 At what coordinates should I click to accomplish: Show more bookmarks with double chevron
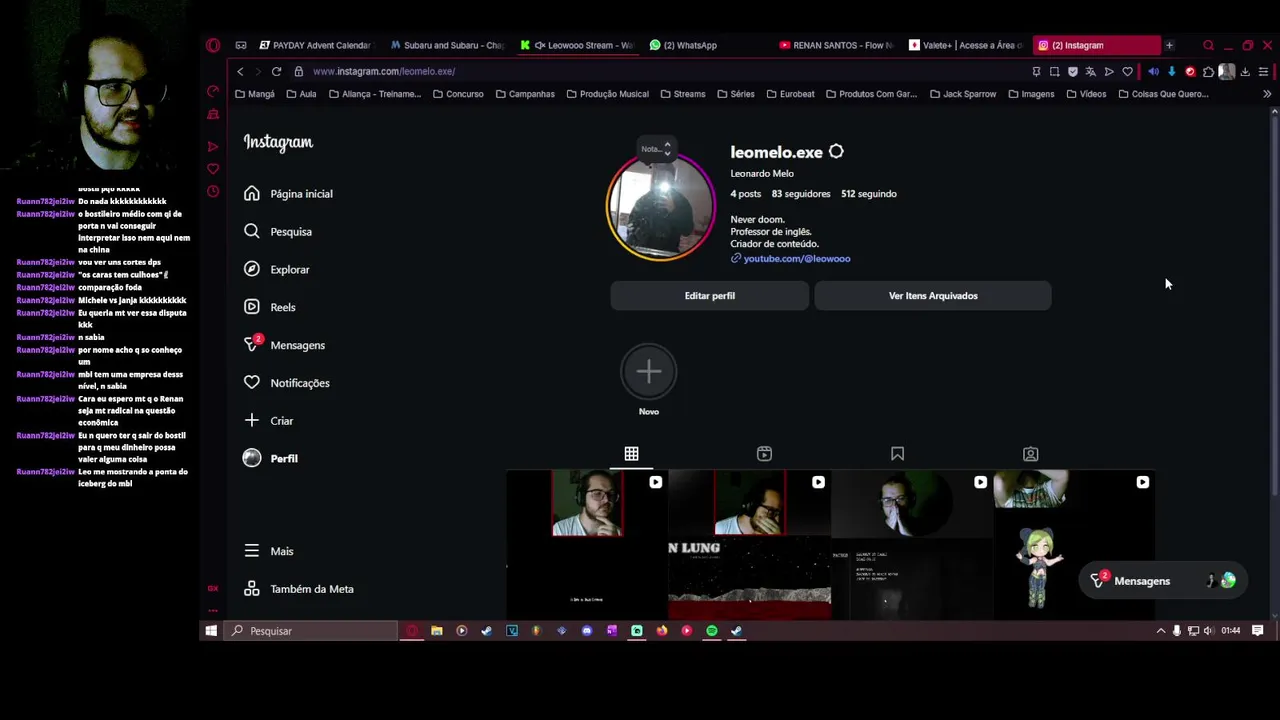[1267, 94]
